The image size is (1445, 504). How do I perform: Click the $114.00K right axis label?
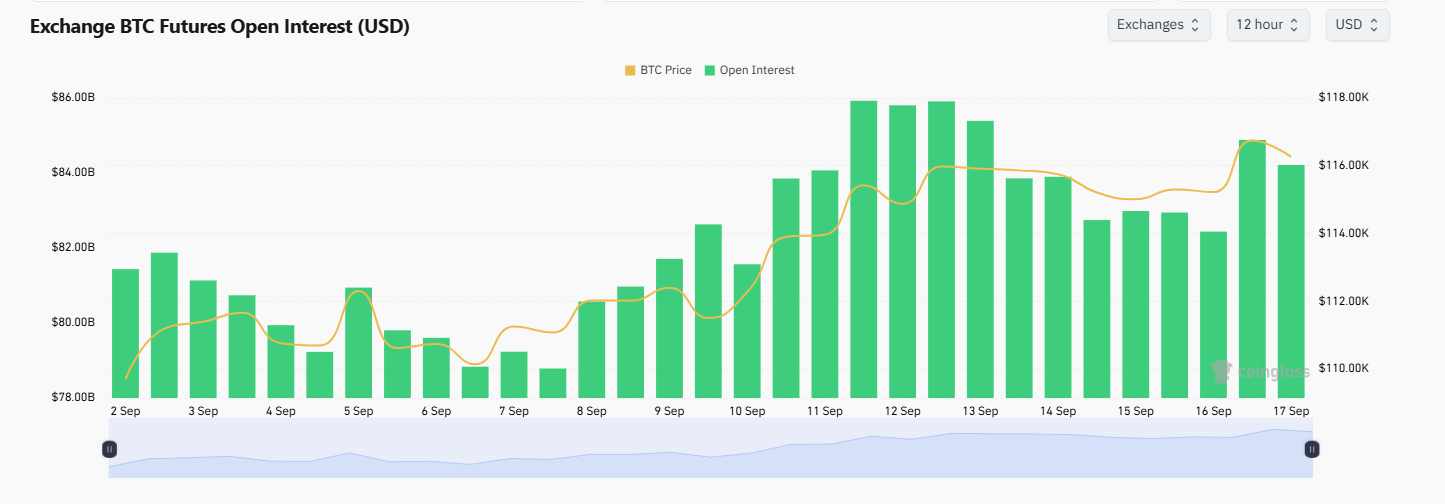tap(1344, 233)
